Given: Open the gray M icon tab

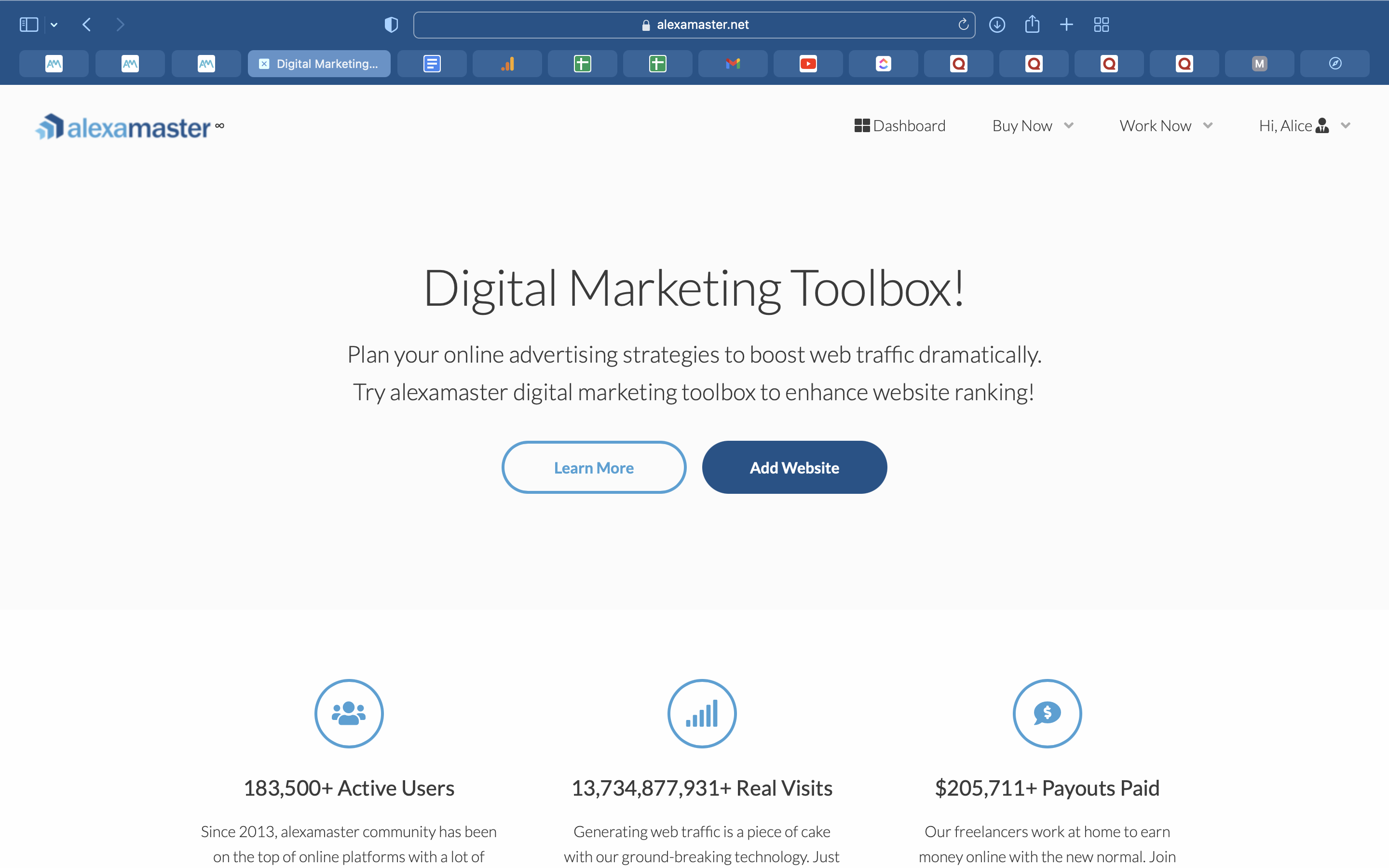Looking at the screenshot, I should click(1259, 64).
